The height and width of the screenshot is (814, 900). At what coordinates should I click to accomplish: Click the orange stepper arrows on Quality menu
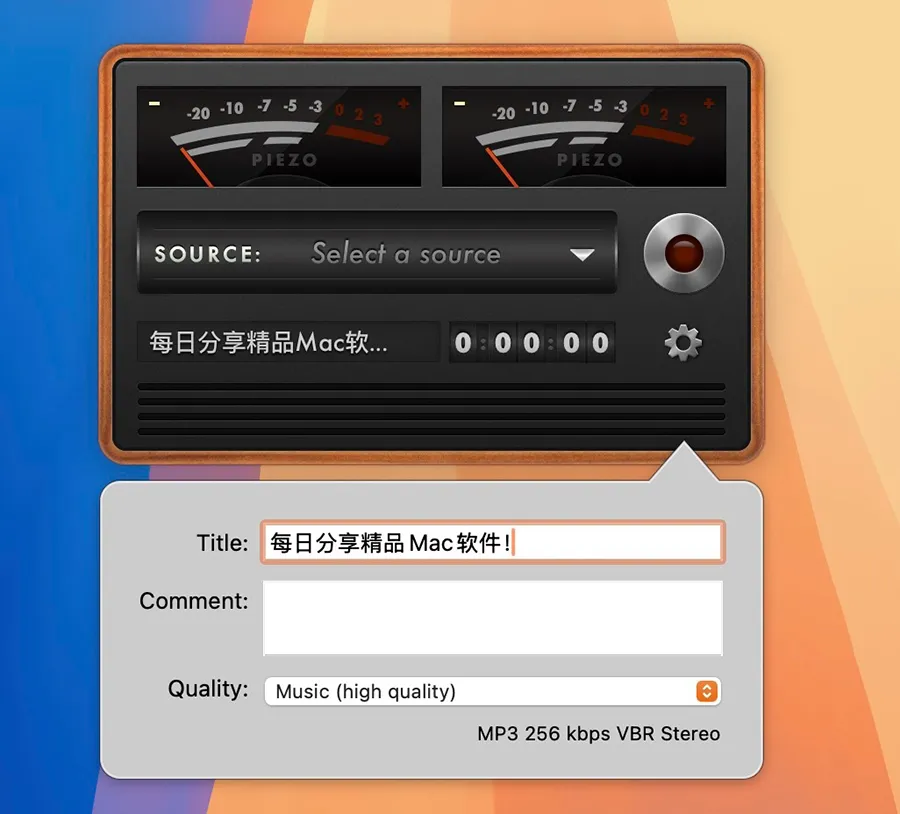pos(706,691)
